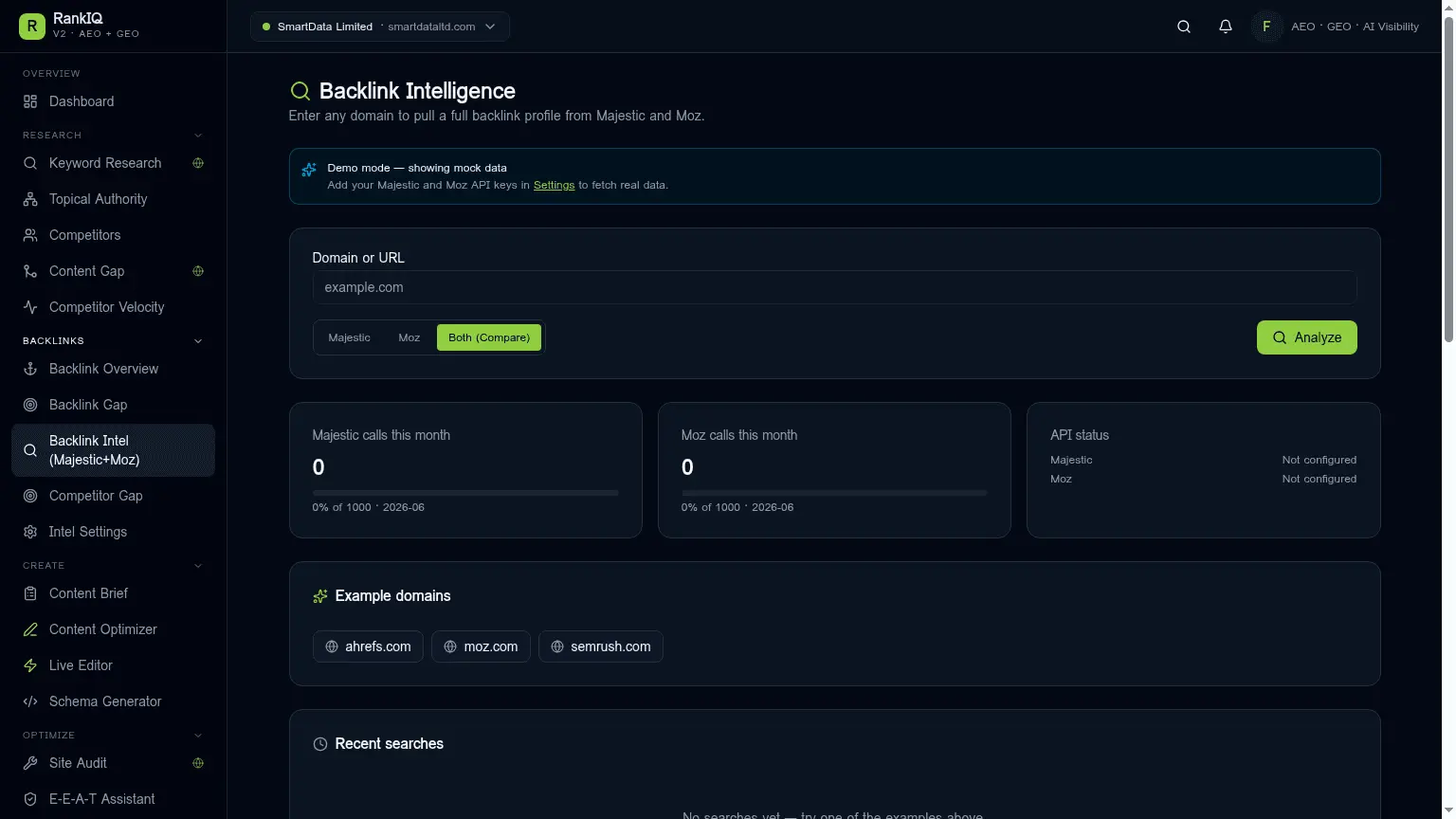
Task: Open Topical Authority page
Action: coord(113,199)
